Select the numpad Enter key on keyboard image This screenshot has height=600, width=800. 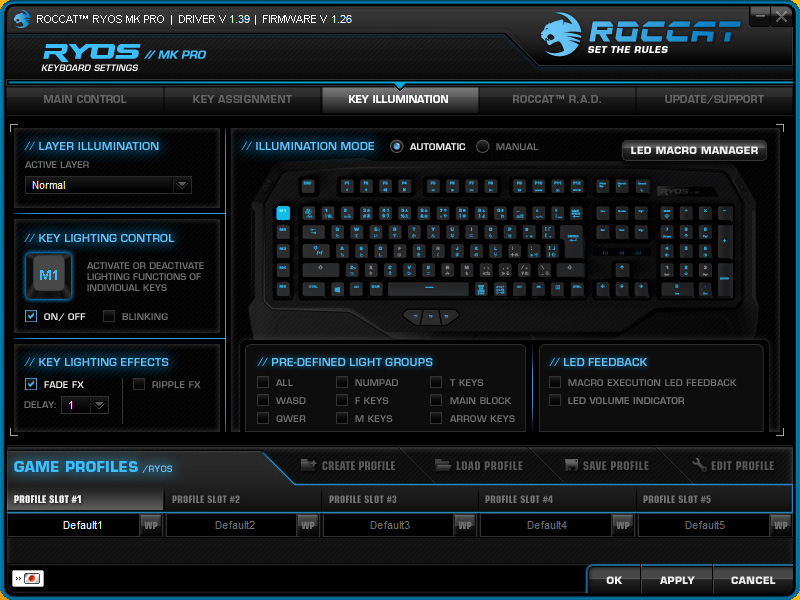(724, 279)
